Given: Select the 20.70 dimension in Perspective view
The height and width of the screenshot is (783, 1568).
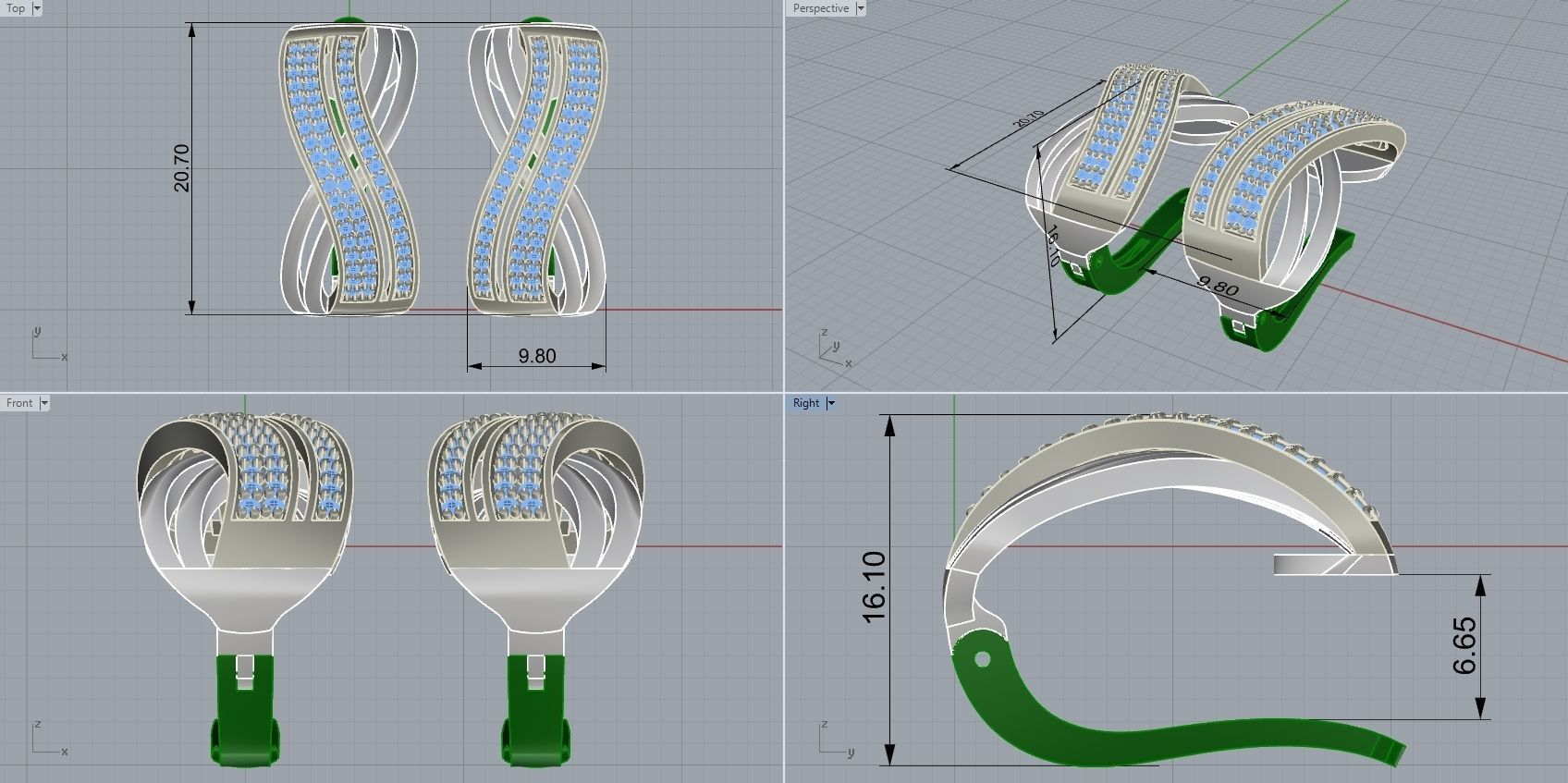Looking at the screenshot, I should (1028, 118).
